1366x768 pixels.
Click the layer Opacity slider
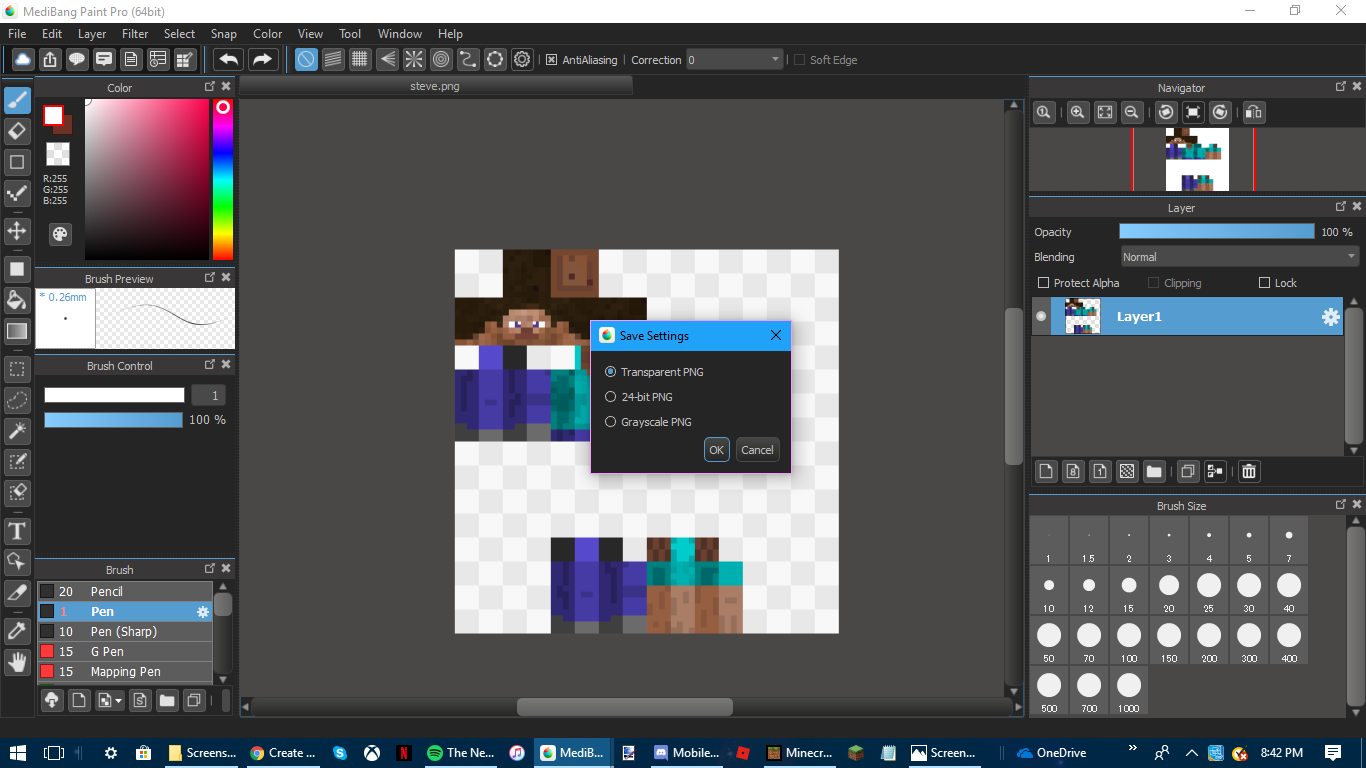point(1216,231)
